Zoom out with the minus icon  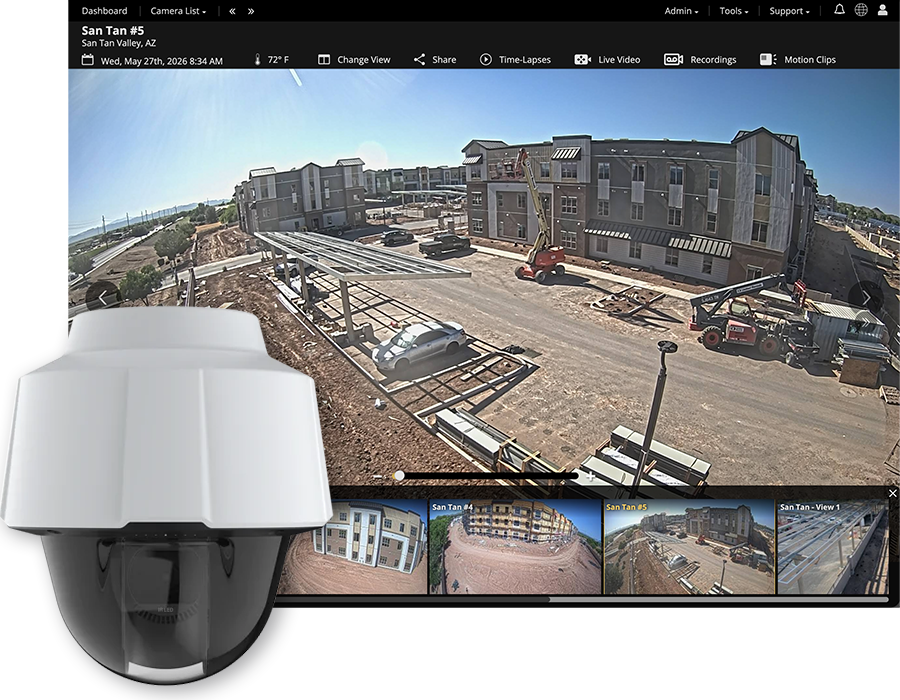[377, 476]
